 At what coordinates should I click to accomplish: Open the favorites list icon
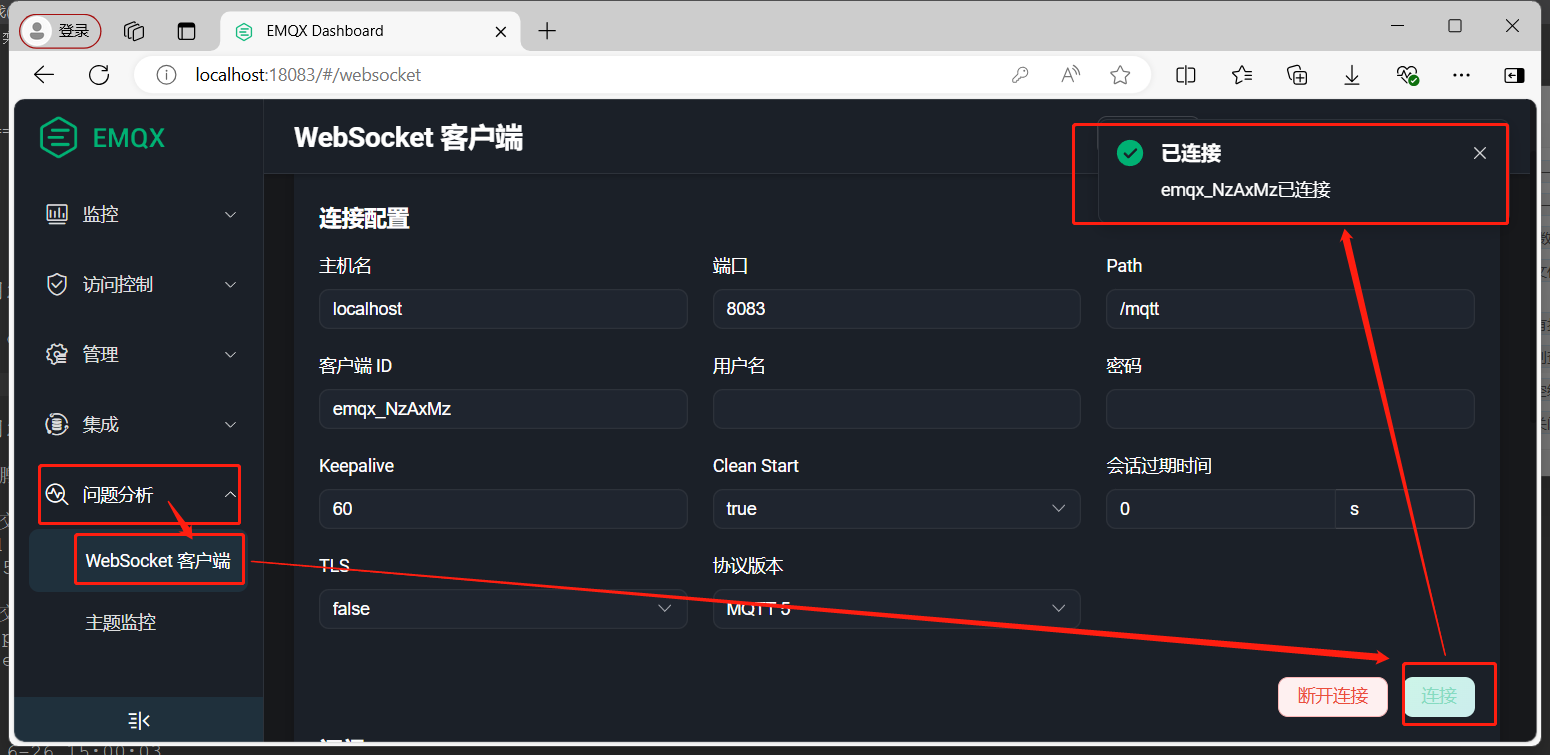click(x=1242, y=75)
